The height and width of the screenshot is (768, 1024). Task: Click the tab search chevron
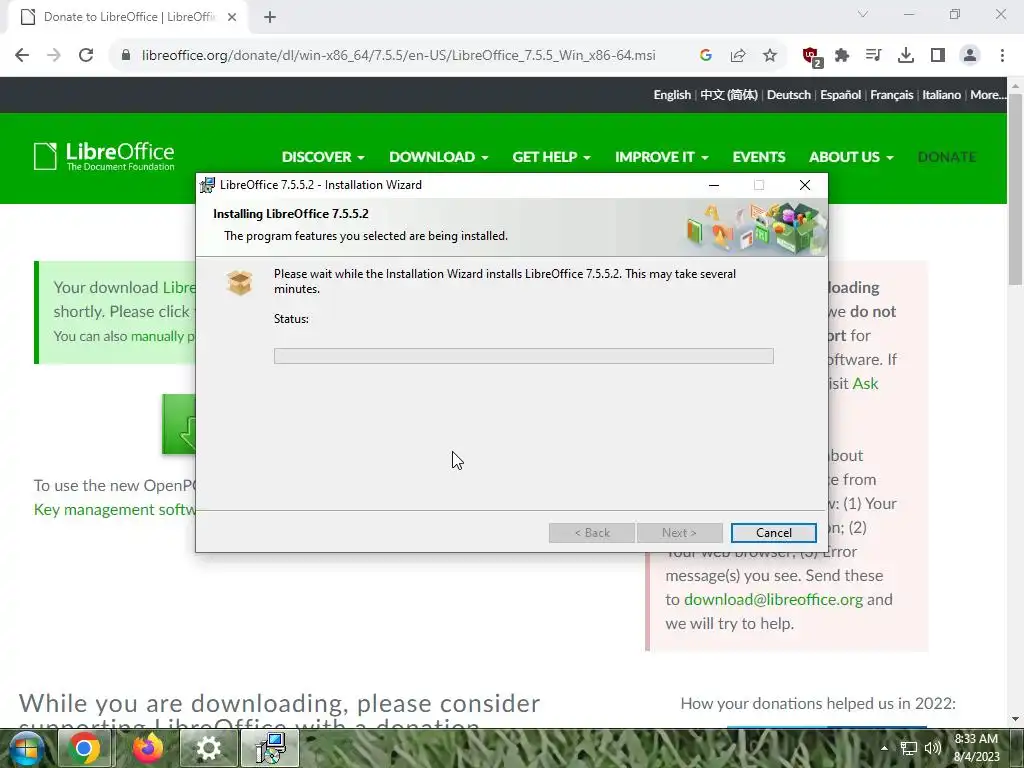click(x=863, y=14)
